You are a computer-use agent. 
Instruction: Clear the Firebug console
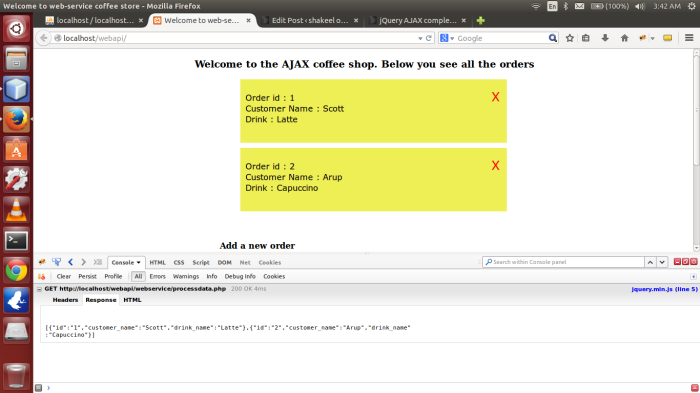(64, 276)
